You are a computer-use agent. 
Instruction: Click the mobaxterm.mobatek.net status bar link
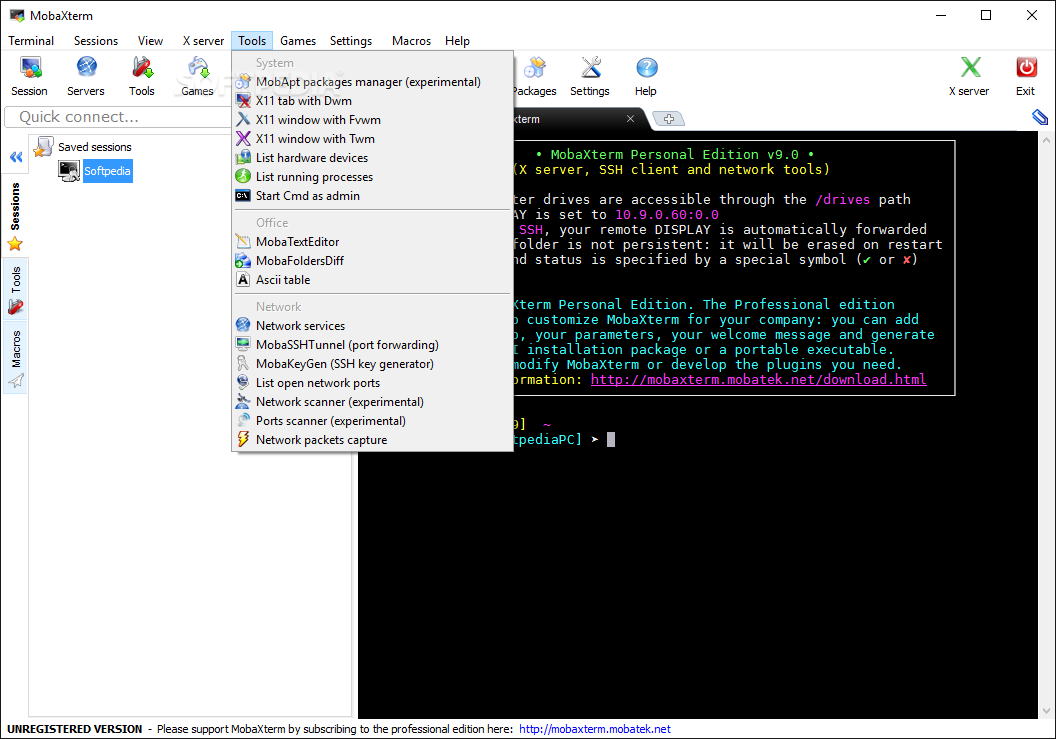point(595,729)
